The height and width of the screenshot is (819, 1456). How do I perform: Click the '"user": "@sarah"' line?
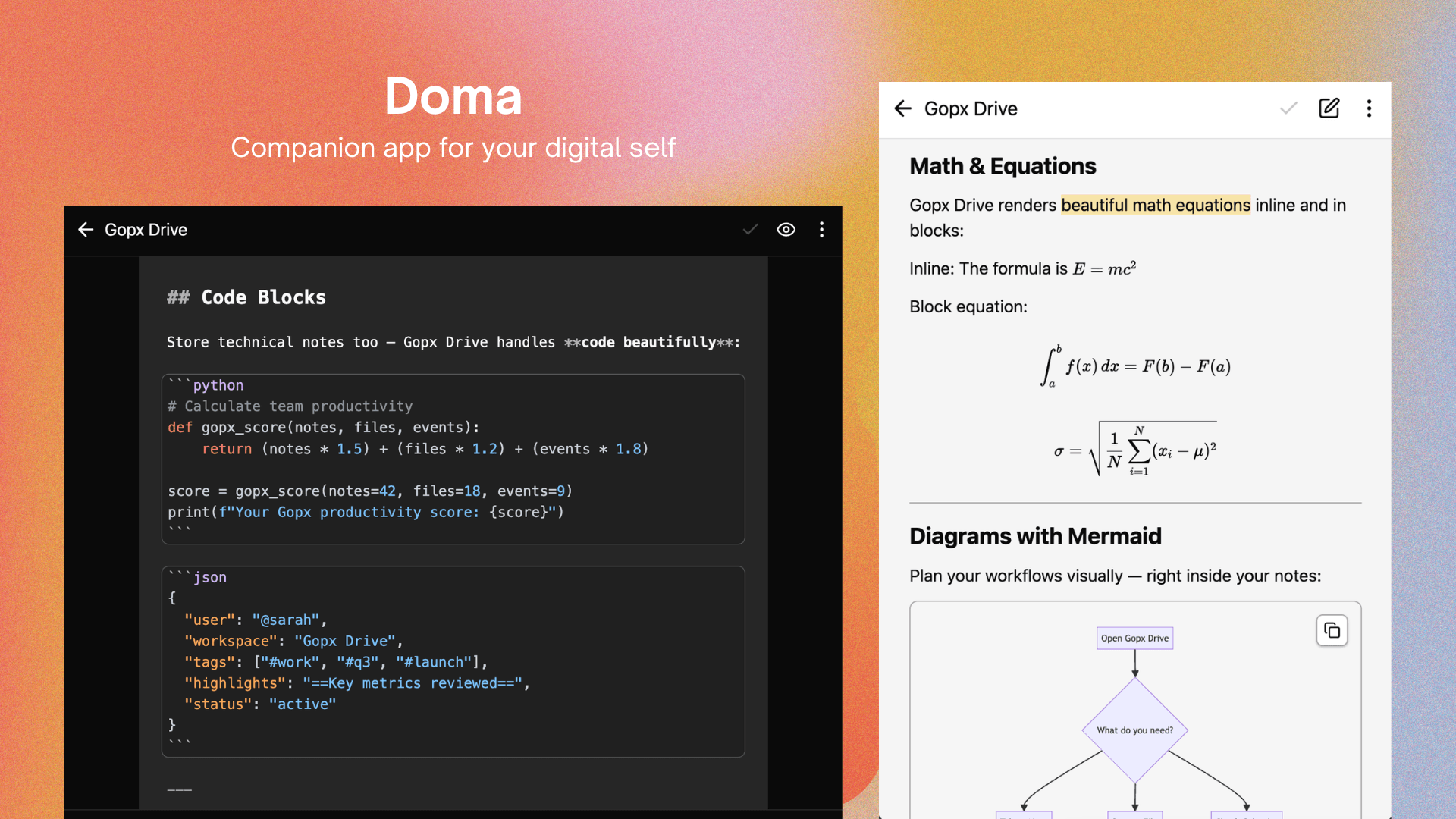(x=256, y=620)
